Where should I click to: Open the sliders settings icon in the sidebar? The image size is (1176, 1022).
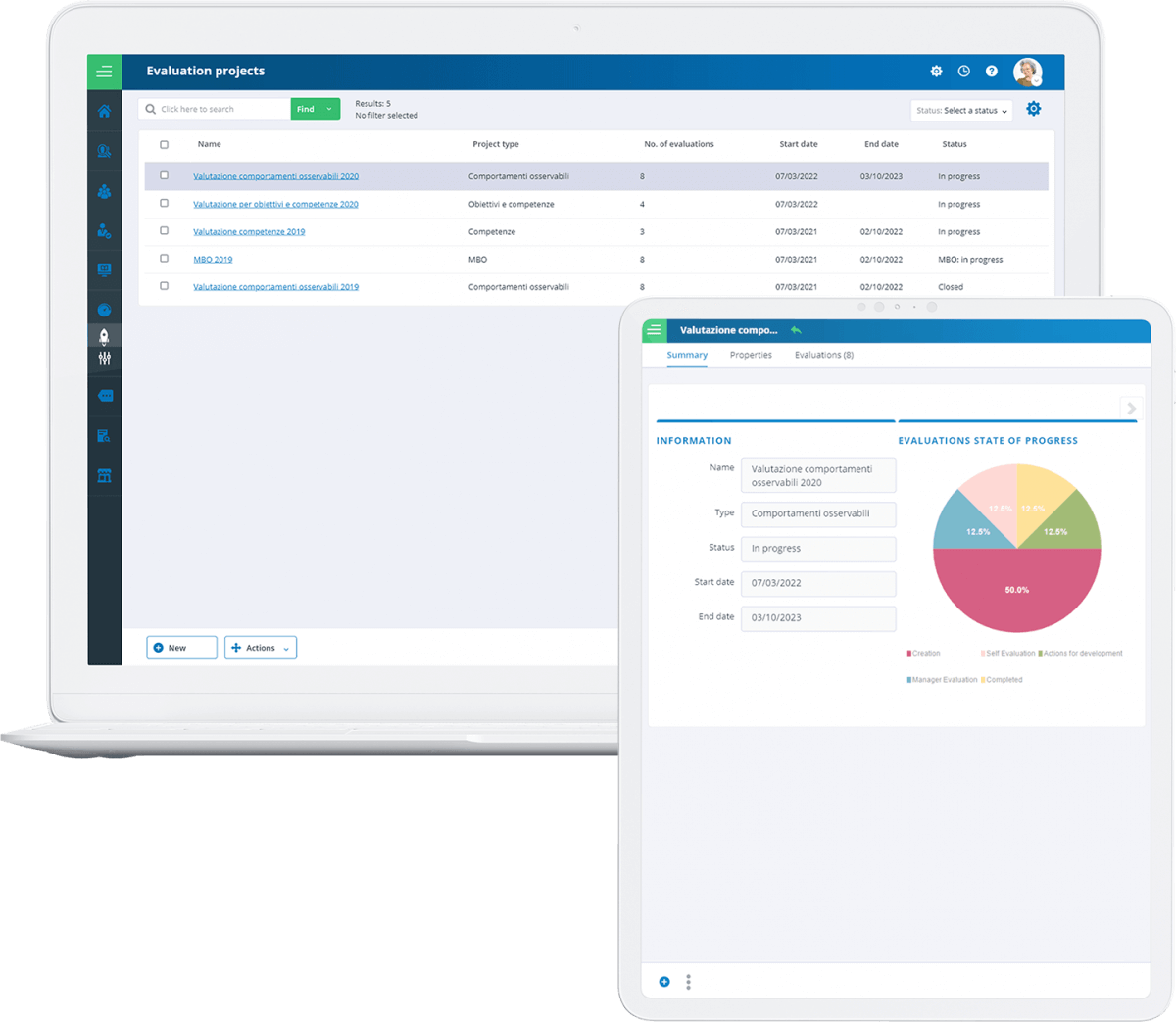(x=104, y=359)
